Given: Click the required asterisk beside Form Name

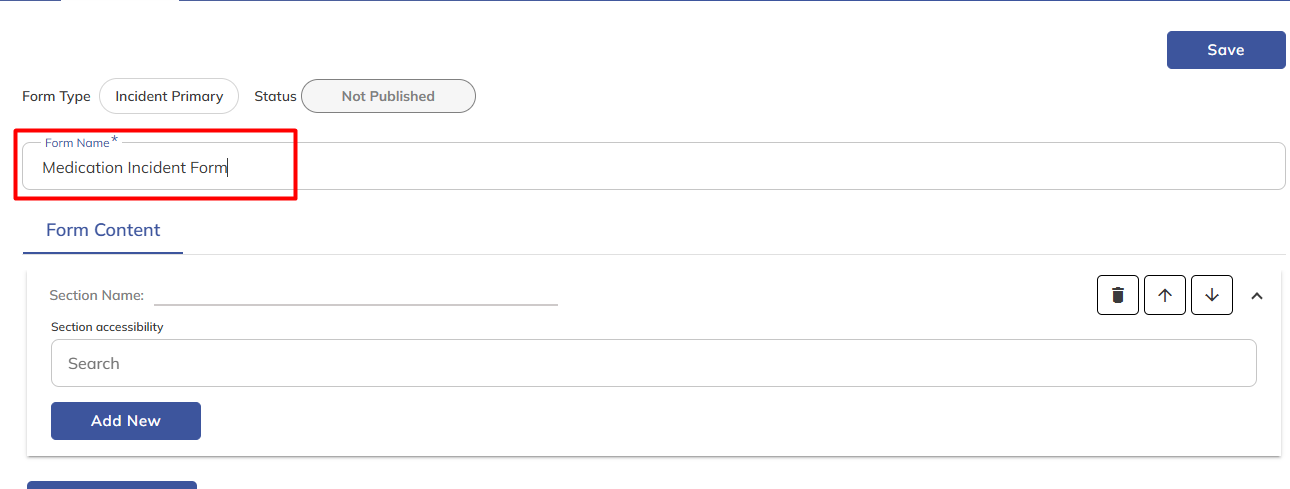Looking at the screenshot, I should coord(114,140).
